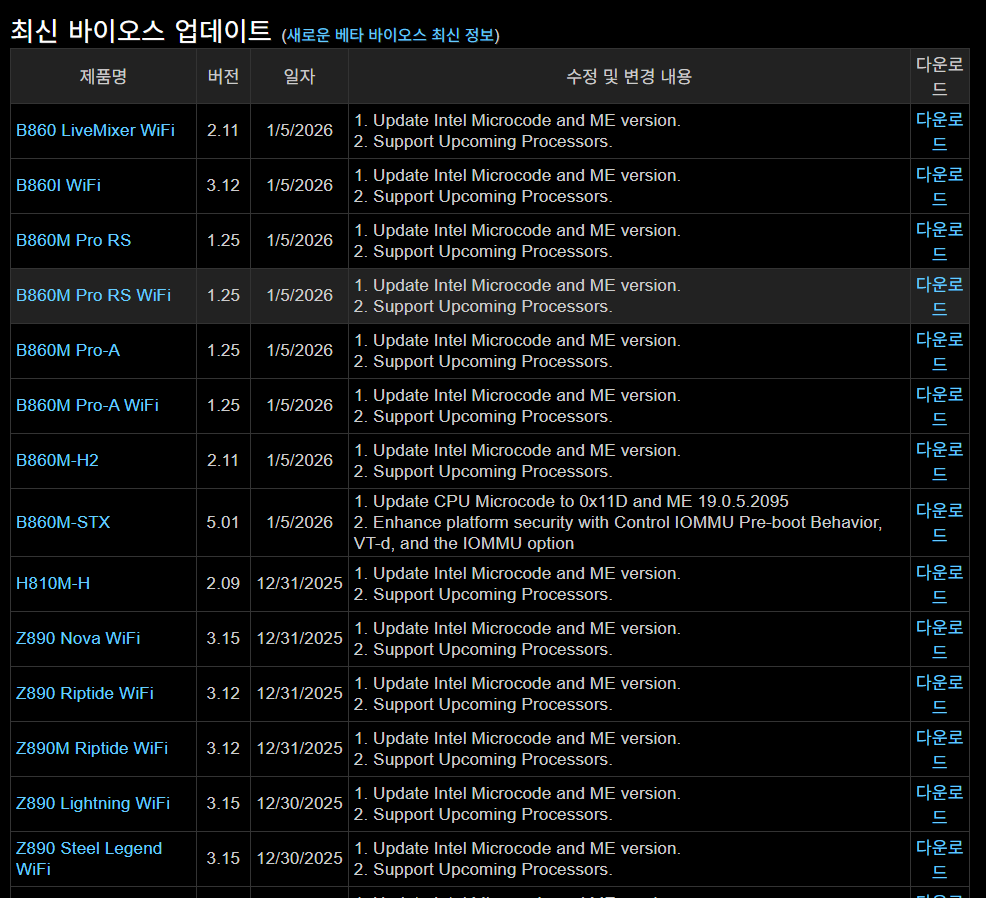Image resolution: width=986 pixels, height=898 pixels.
Task: Select version 5.01 in B860M-STX row
Action: pos(223,523)
